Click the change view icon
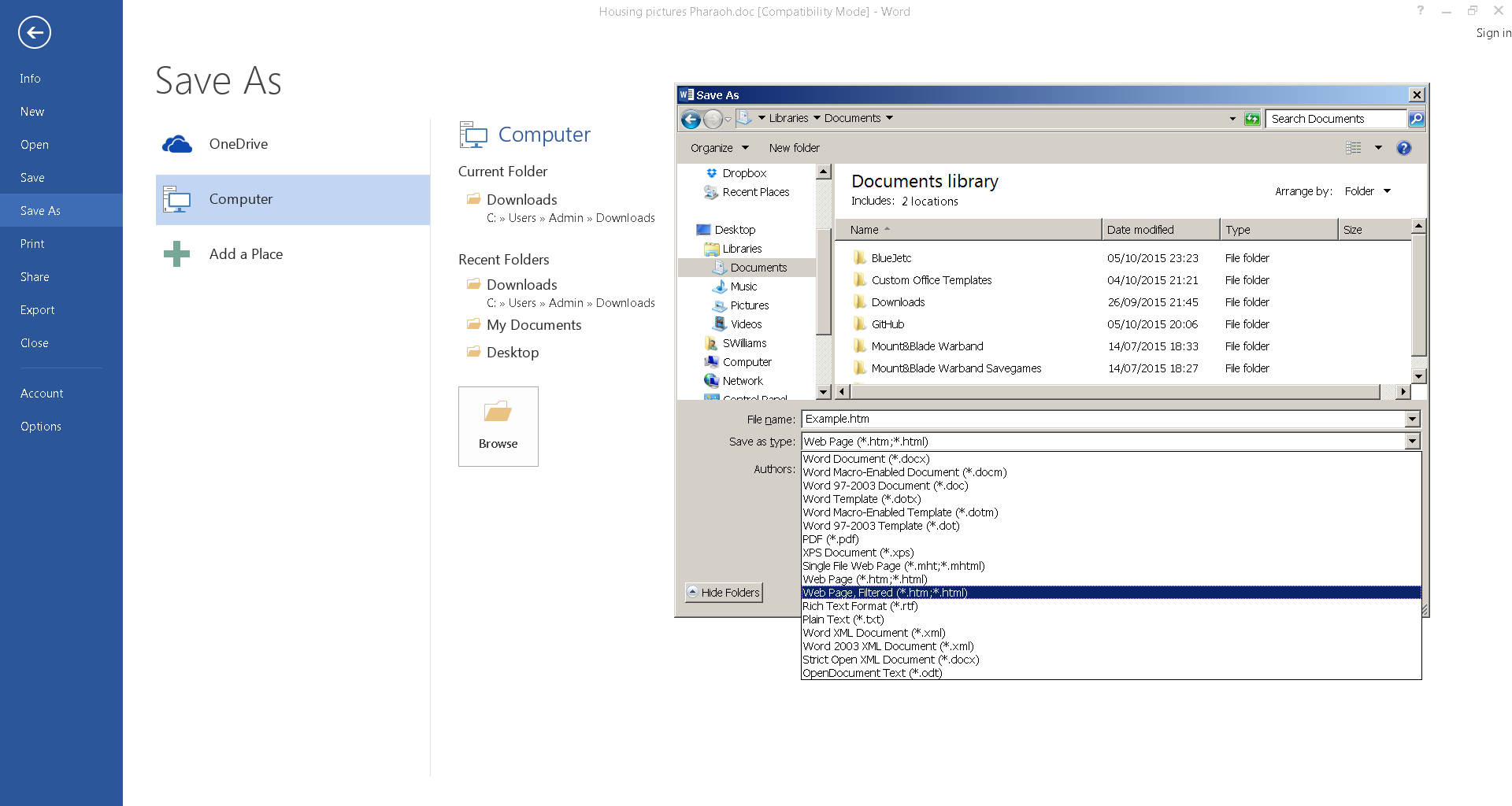Viewport: 1512px width, 806px height. click(1354, 148)
